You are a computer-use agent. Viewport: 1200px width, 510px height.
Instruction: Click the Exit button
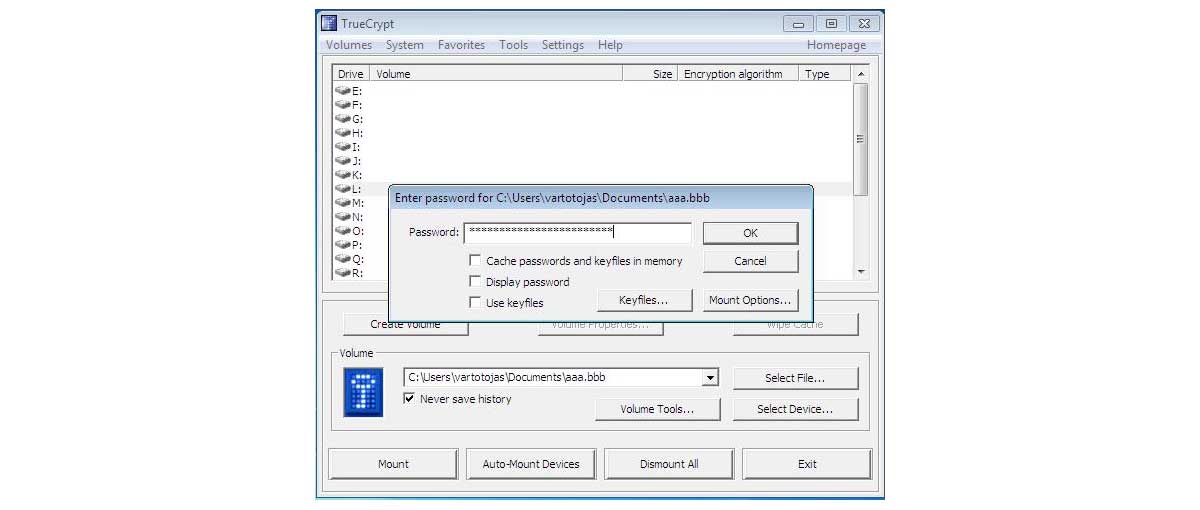click(x=807, y=464)
